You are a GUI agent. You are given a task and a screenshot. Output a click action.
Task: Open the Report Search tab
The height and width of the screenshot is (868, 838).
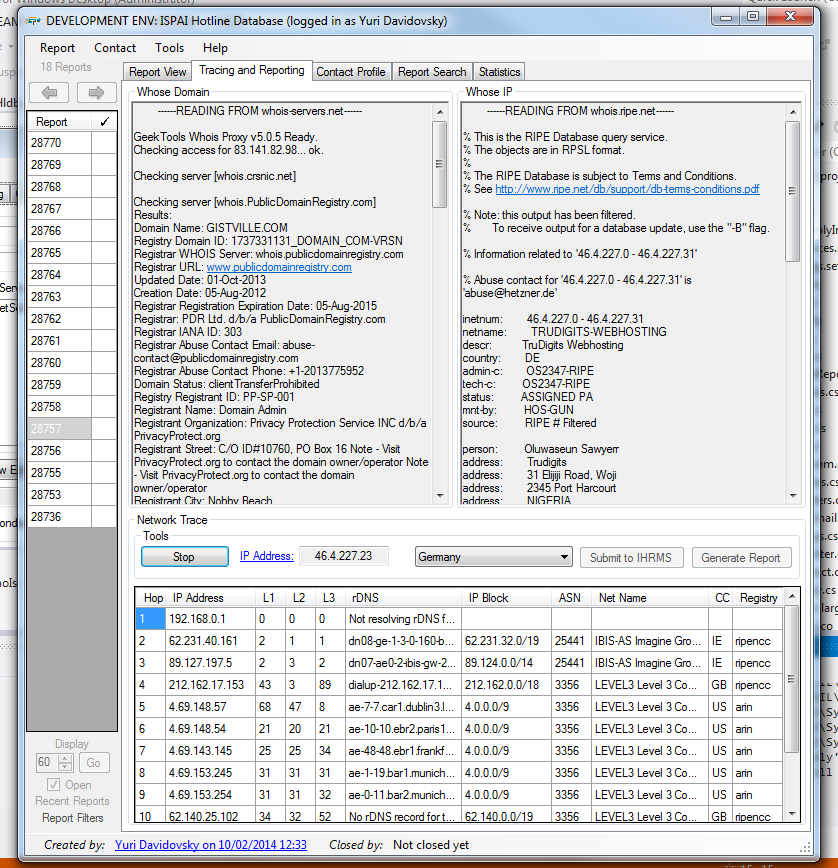click(432, 72)
